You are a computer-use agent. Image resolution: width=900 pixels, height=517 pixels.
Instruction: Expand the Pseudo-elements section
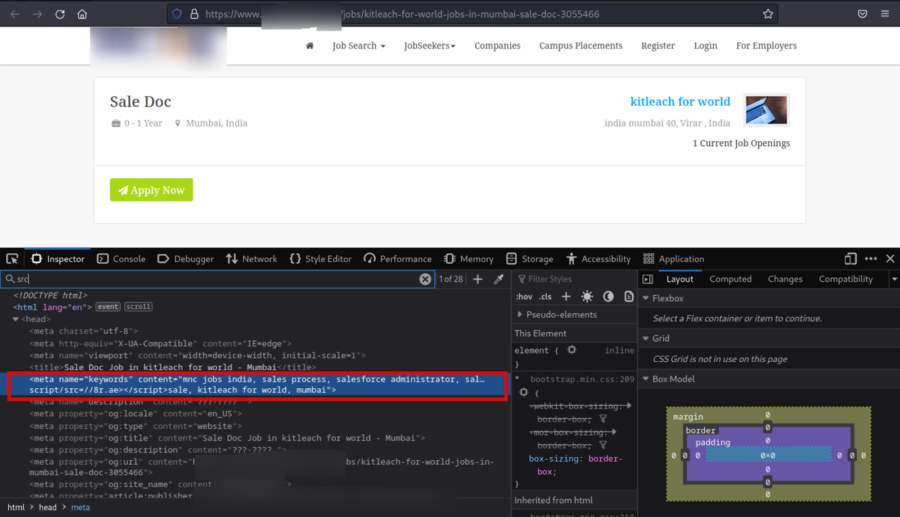tap(520, 314)
